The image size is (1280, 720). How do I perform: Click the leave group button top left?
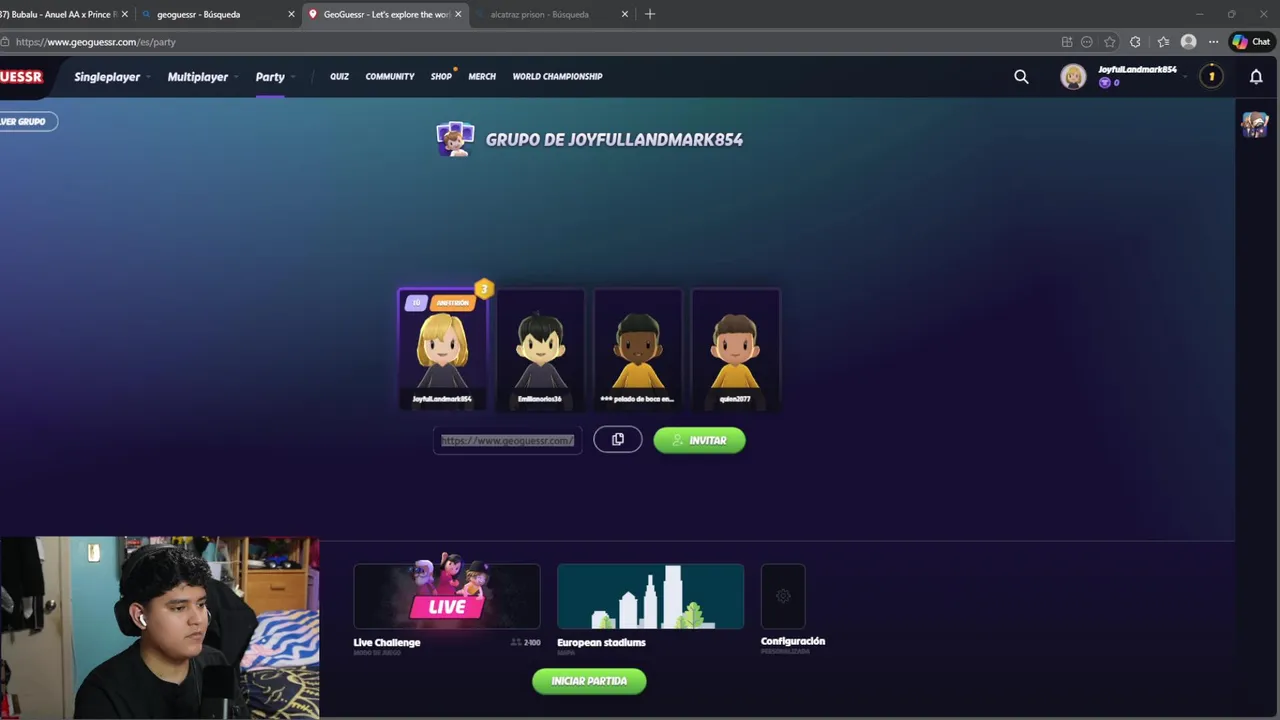point(27,121)
